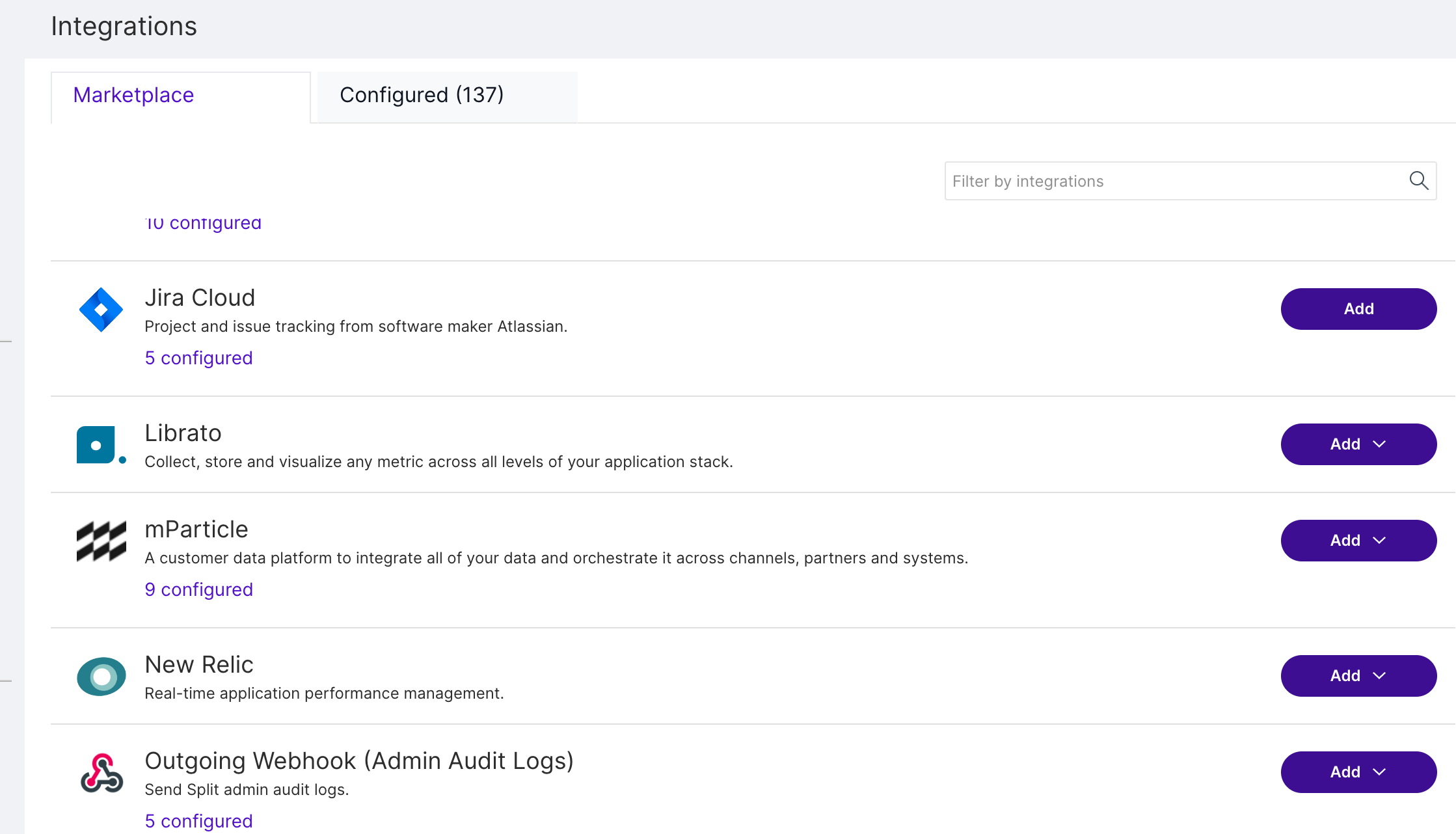Screen dimensions: 1456x834
Task: Open 9 configured link for mParticle
Action: [x=198, y=590]
